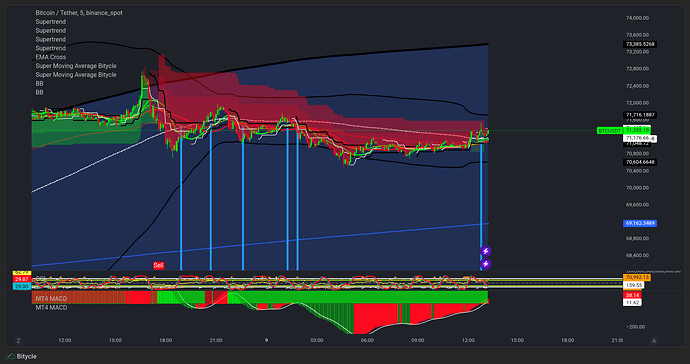
Task: Select the EMA Cross indicator legend
Action: (51, 57)
